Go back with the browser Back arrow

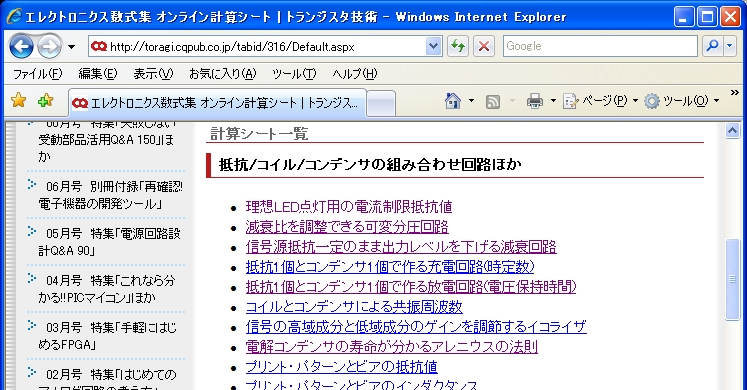21,47
